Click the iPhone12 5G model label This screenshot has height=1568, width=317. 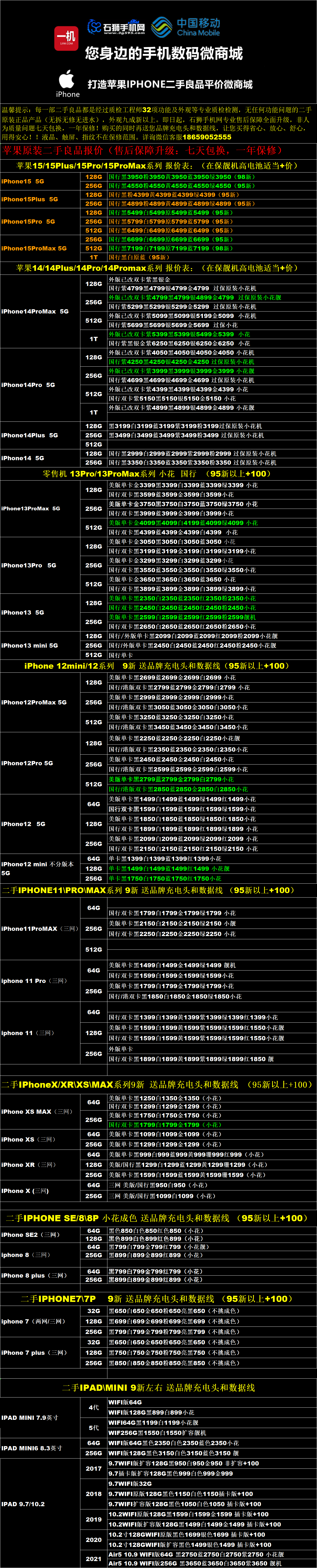point(23,824)
